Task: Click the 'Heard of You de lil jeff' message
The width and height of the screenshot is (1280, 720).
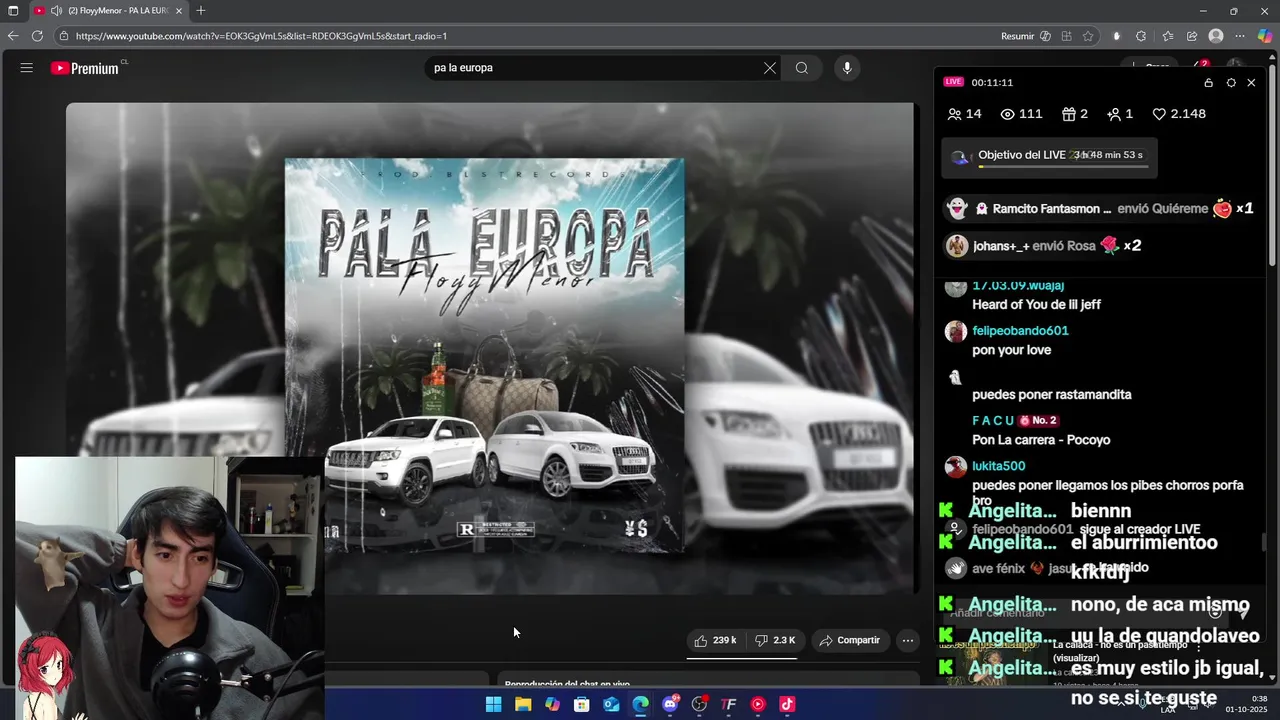Action: [x=1036, y=305]
